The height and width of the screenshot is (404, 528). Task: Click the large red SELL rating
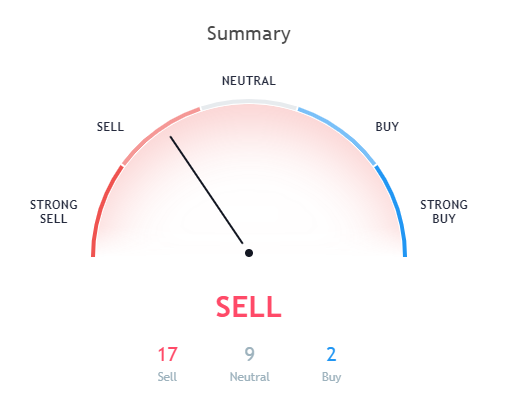pyautogui.click(x=249, y=307)
